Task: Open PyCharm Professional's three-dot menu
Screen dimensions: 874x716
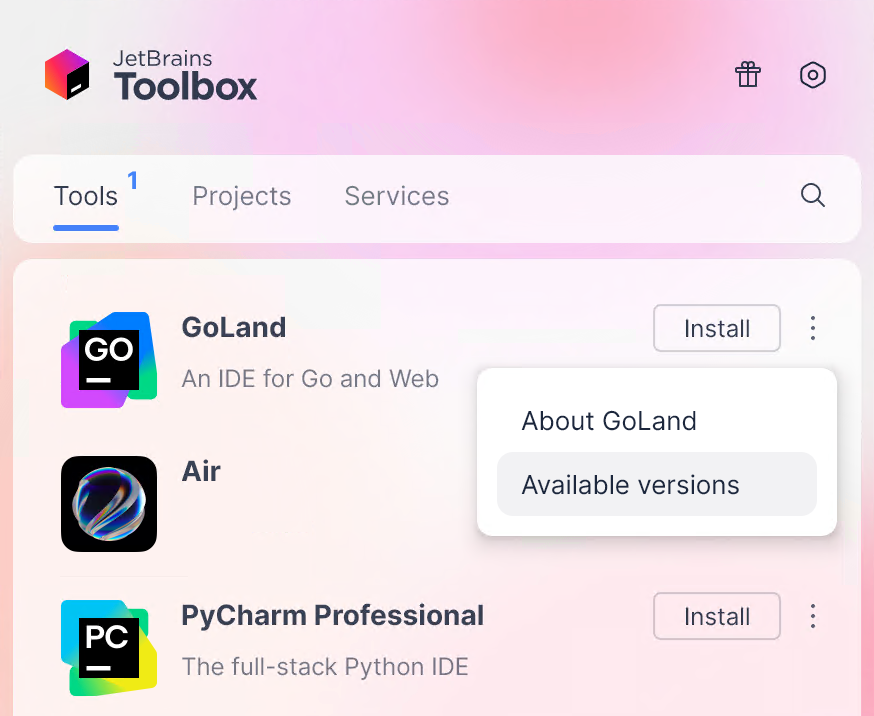Action: [x=813, y=616]
